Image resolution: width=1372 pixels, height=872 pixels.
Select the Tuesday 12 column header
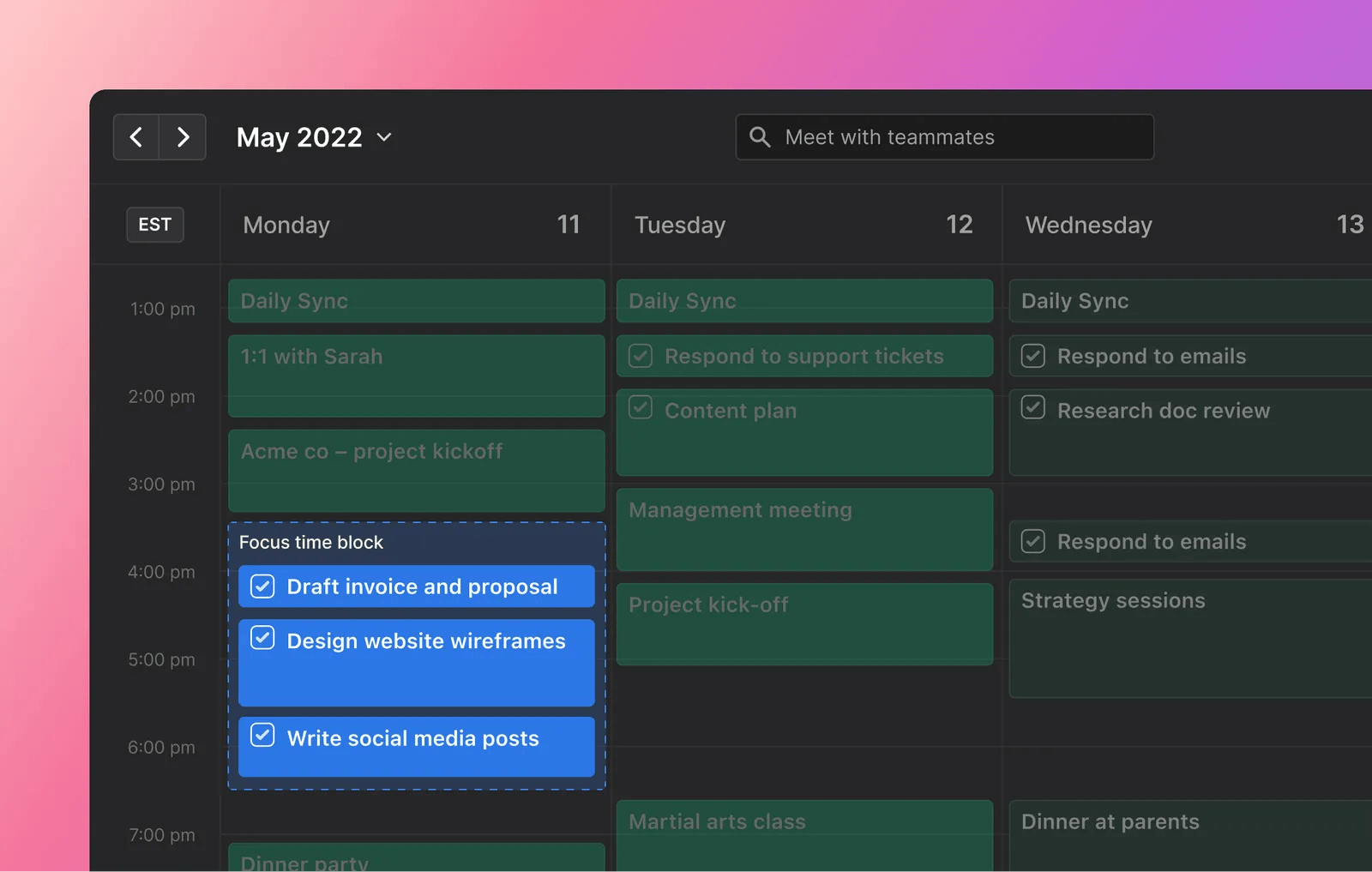(804, 225)
